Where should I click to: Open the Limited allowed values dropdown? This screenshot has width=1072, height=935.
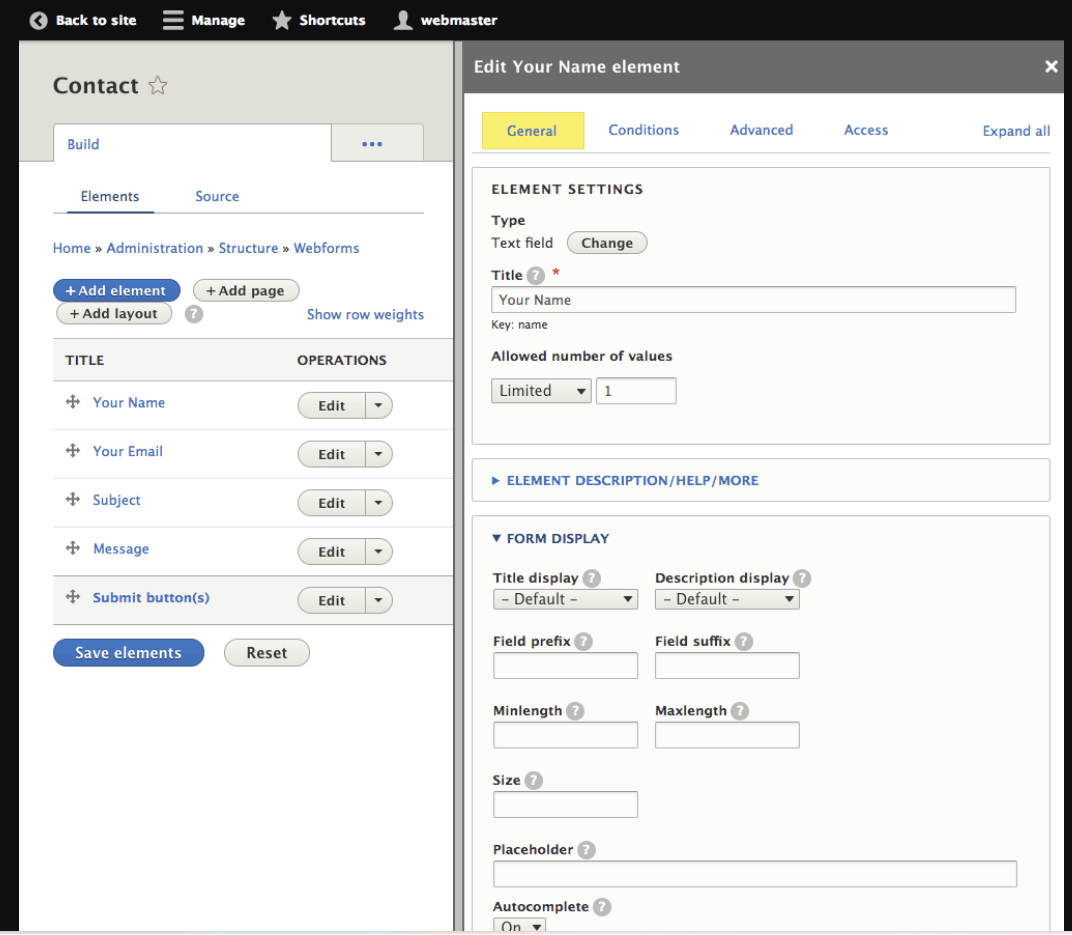541,390
